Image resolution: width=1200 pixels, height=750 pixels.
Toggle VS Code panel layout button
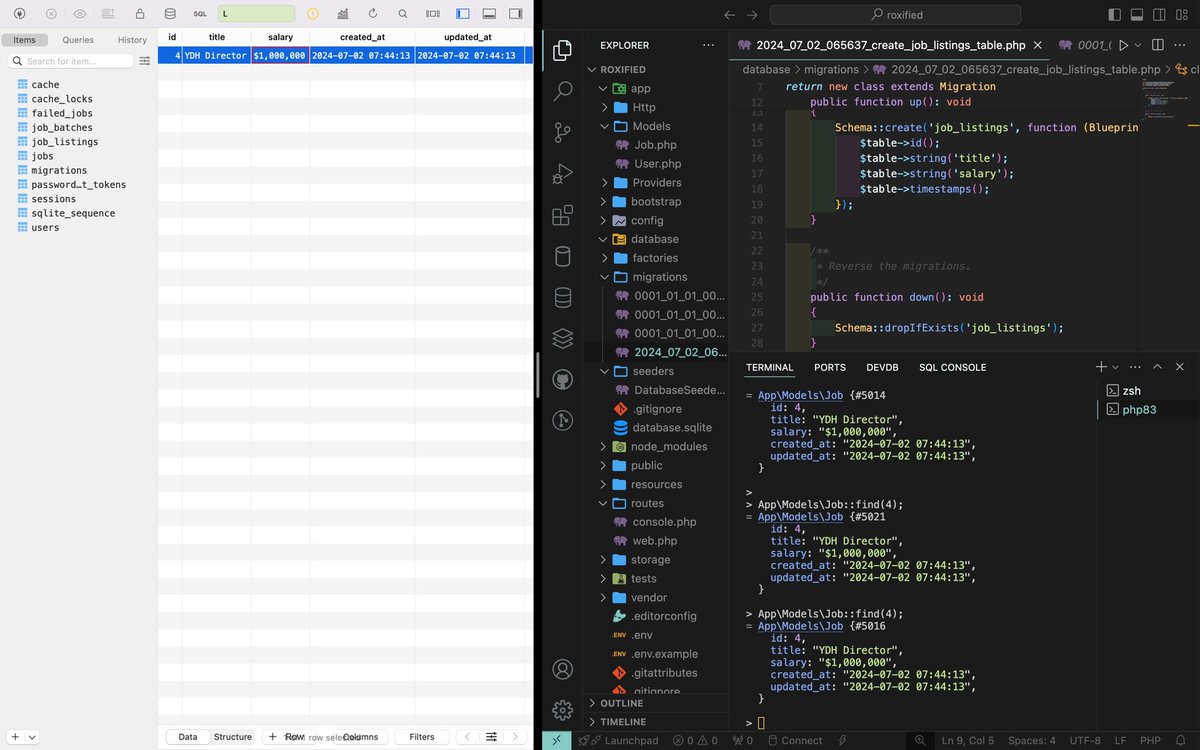point(1139,15)
